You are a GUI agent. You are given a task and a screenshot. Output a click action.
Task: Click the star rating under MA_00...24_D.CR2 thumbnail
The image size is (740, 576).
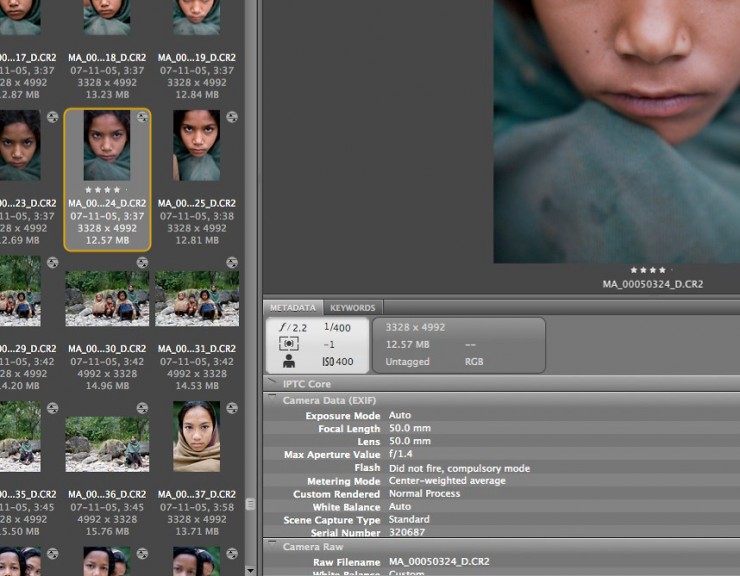point(107,190)
